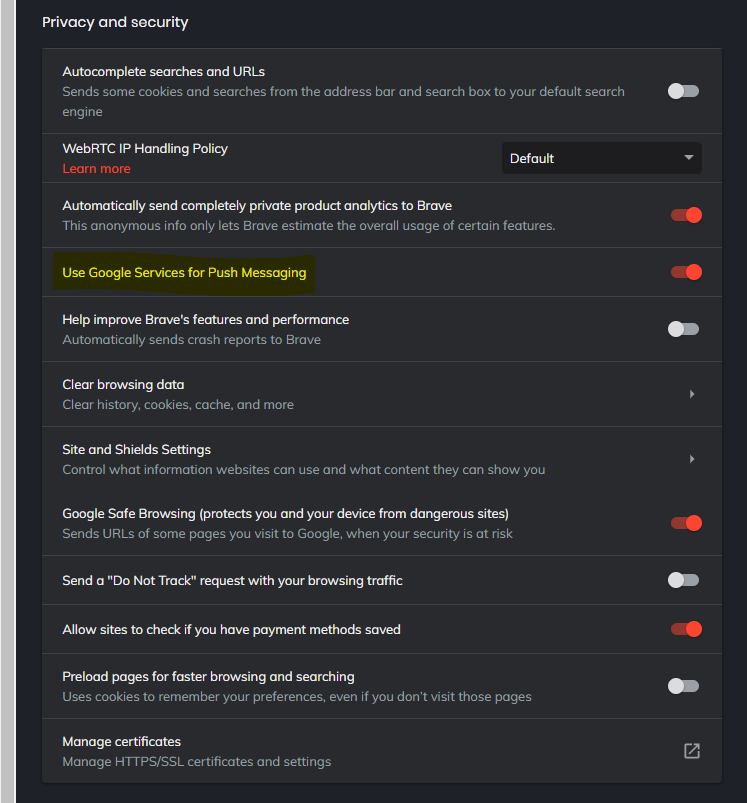The width and height of the screenshot is (747, 803).
Task: Open WebRTC IP Handling Policy dropdown
Action: 600,158
